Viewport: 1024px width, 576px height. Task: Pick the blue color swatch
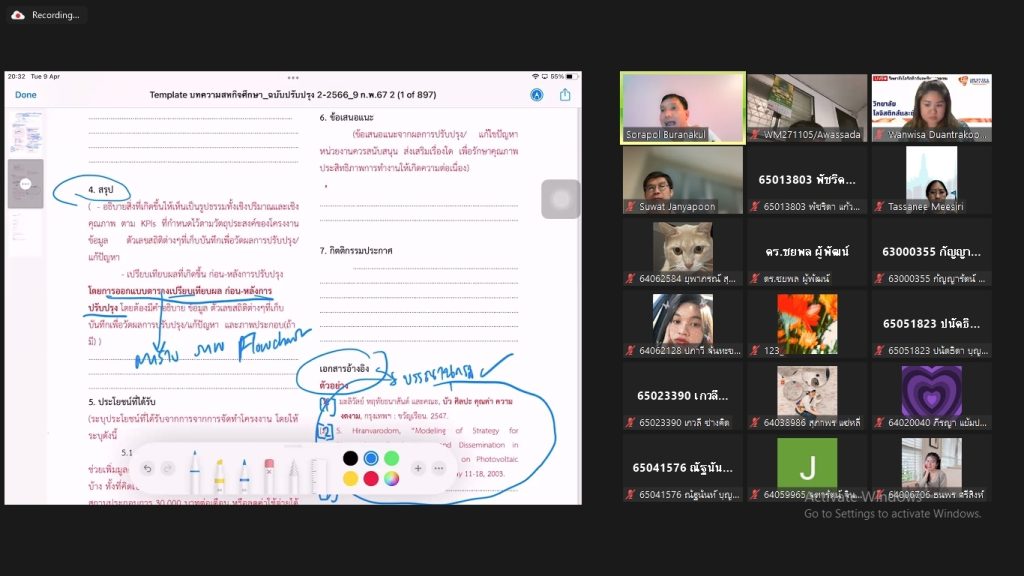(x=371, y=458)
